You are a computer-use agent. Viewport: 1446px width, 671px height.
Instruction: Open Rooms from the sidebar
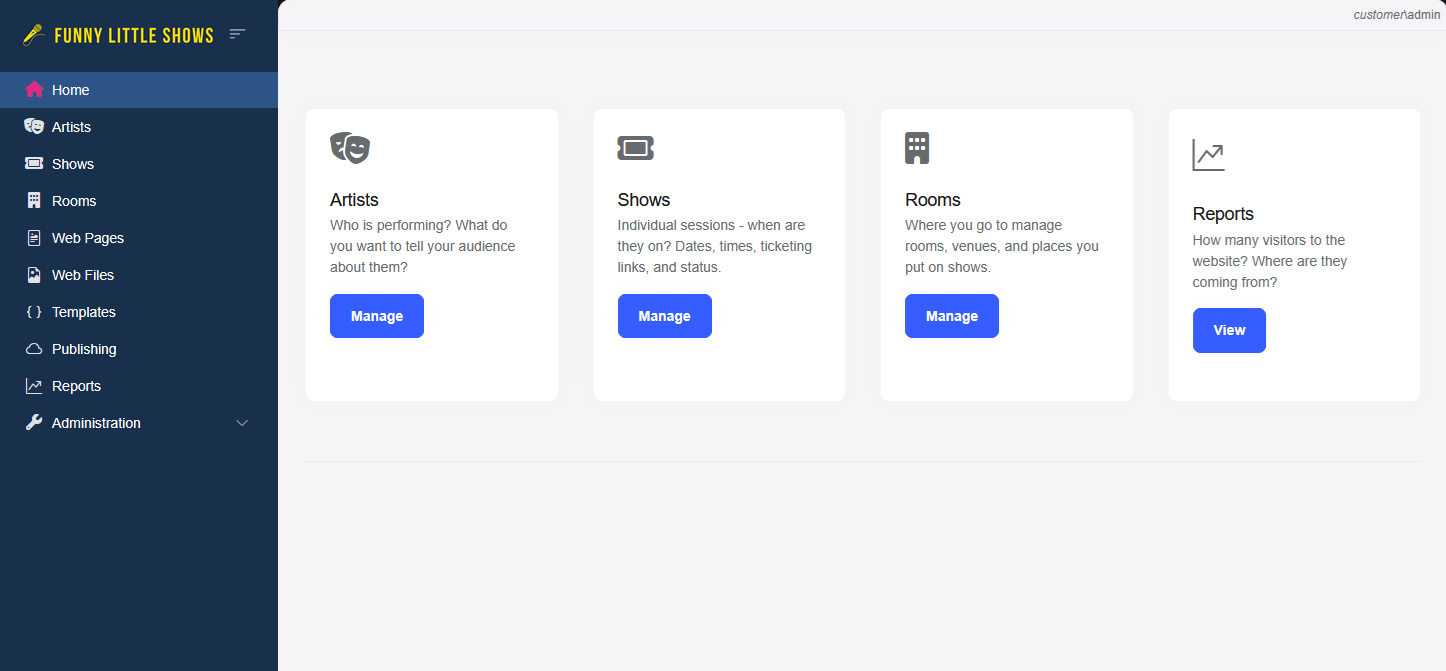coord(139,201)
